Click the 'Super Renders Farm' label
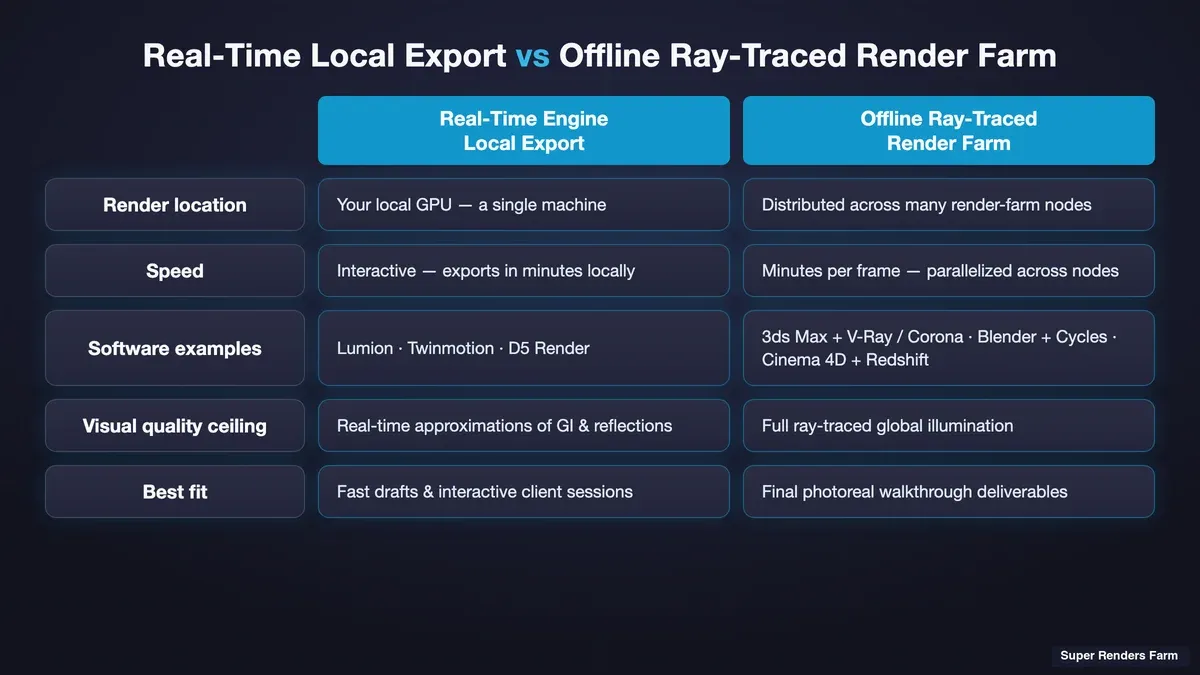The image size is (1200, 675). [1119, 656]
